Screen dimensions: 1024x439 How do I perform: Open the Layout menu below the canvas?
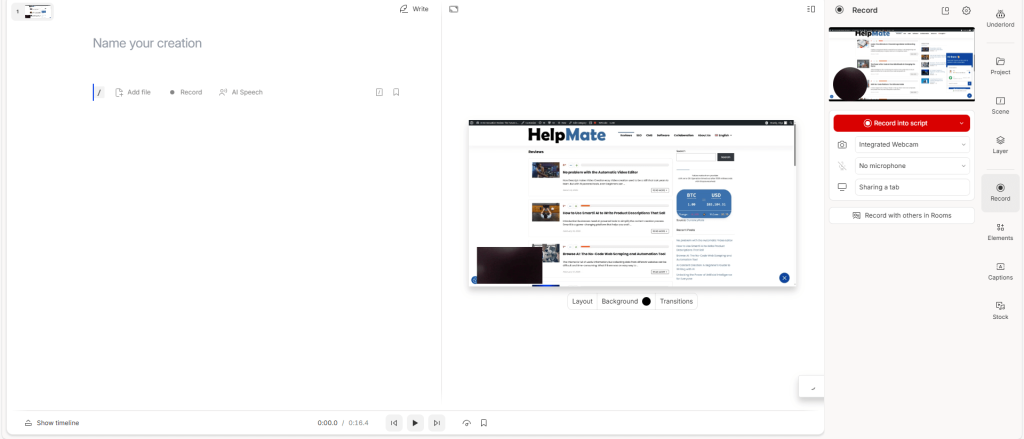click(582, 301)
